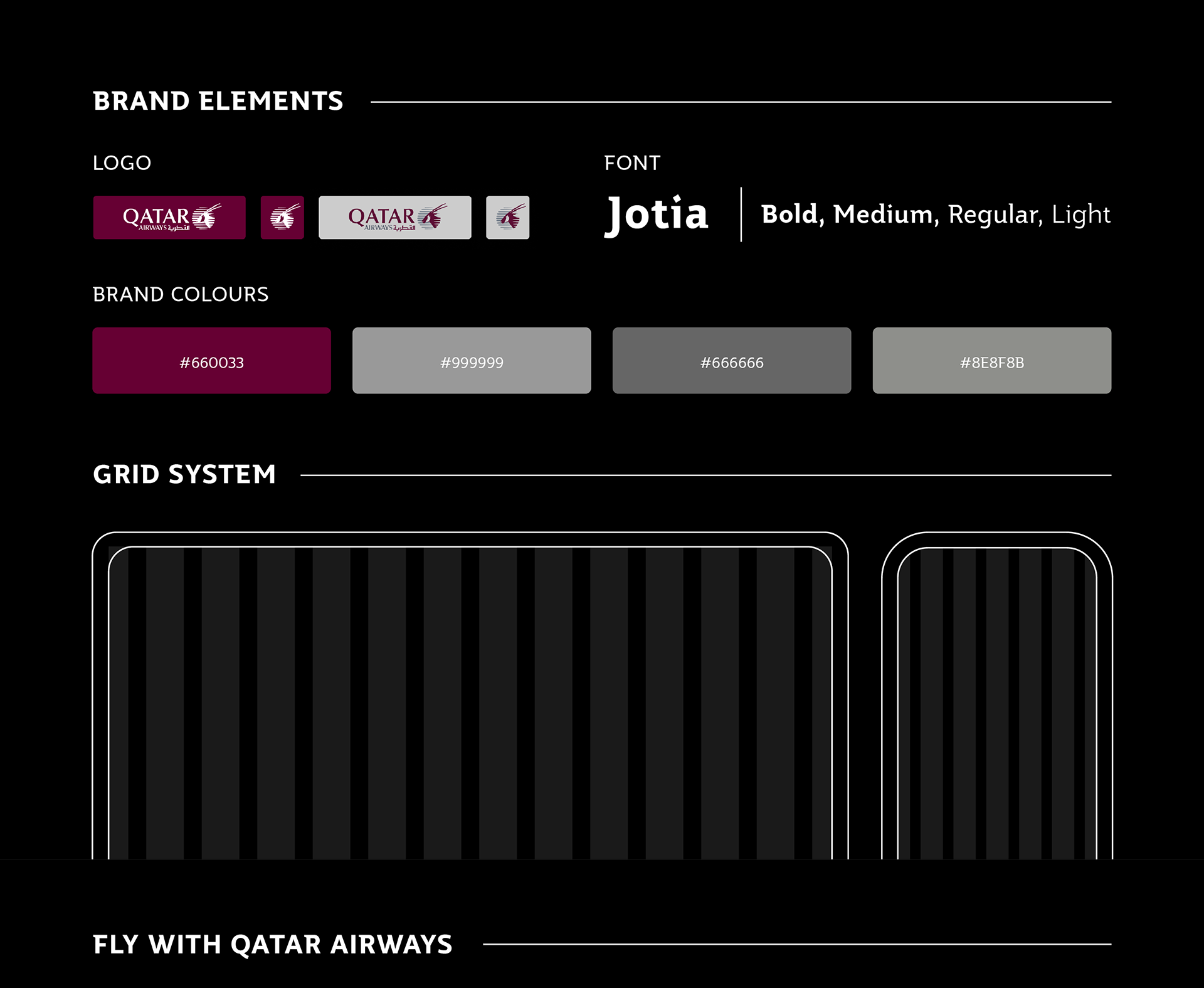The height and width of the screenshot is (988, 1204).
Task: Select the #666666 dark grey swatch
Action: [x=732, y=361]
